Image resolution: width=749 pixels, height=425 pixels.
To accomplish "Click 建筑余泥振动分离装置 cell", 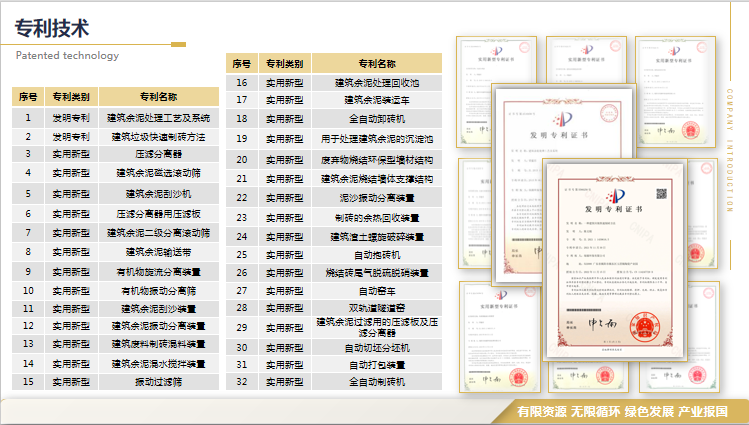I will [x=159, y=326].
